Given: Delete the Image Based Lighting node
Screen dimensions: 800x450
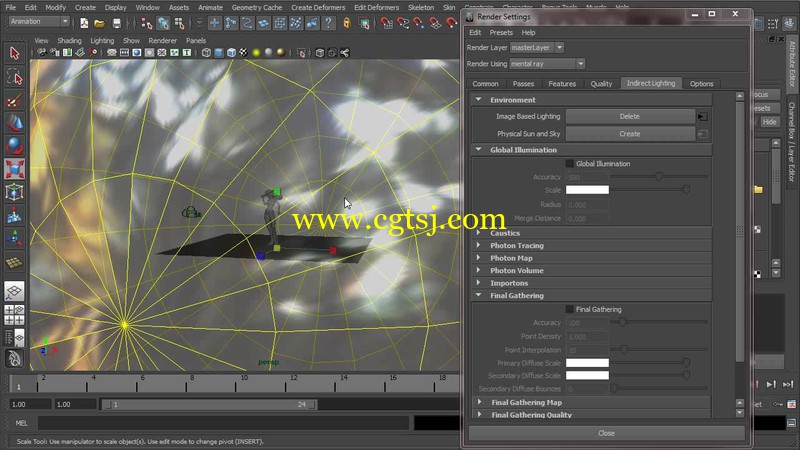Looking at the screenshot, I should [630, 116].
